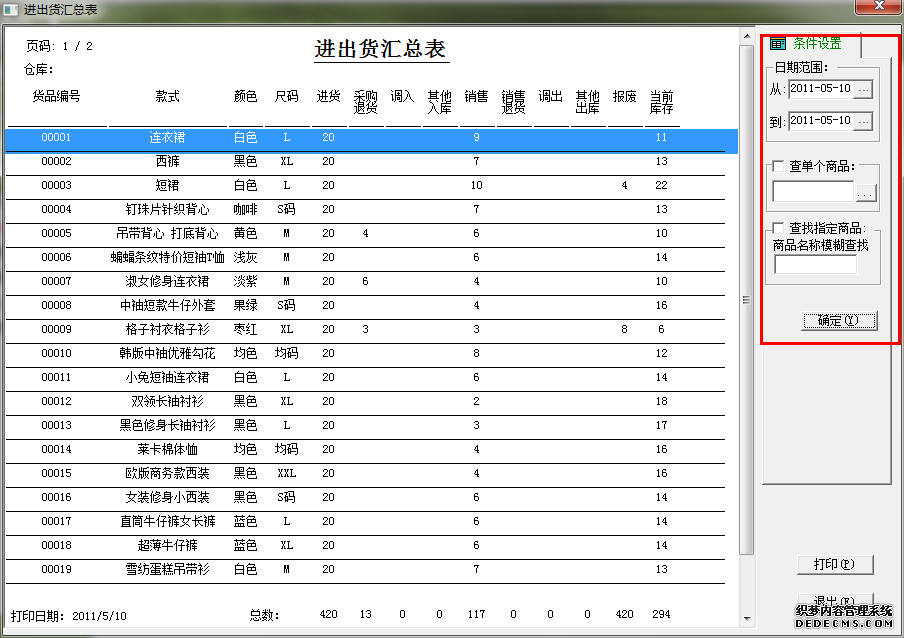Click the report window title bar icon

[10, 8]
